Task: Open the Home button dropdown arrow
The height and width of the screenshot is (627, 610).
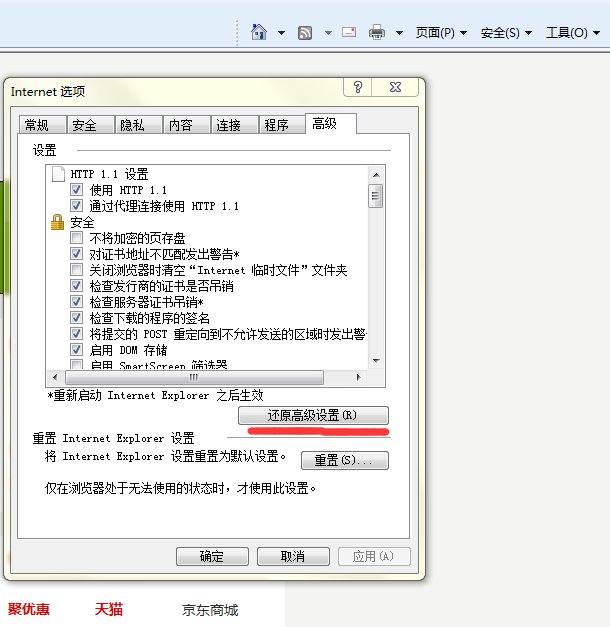Action: click(282, 33)
